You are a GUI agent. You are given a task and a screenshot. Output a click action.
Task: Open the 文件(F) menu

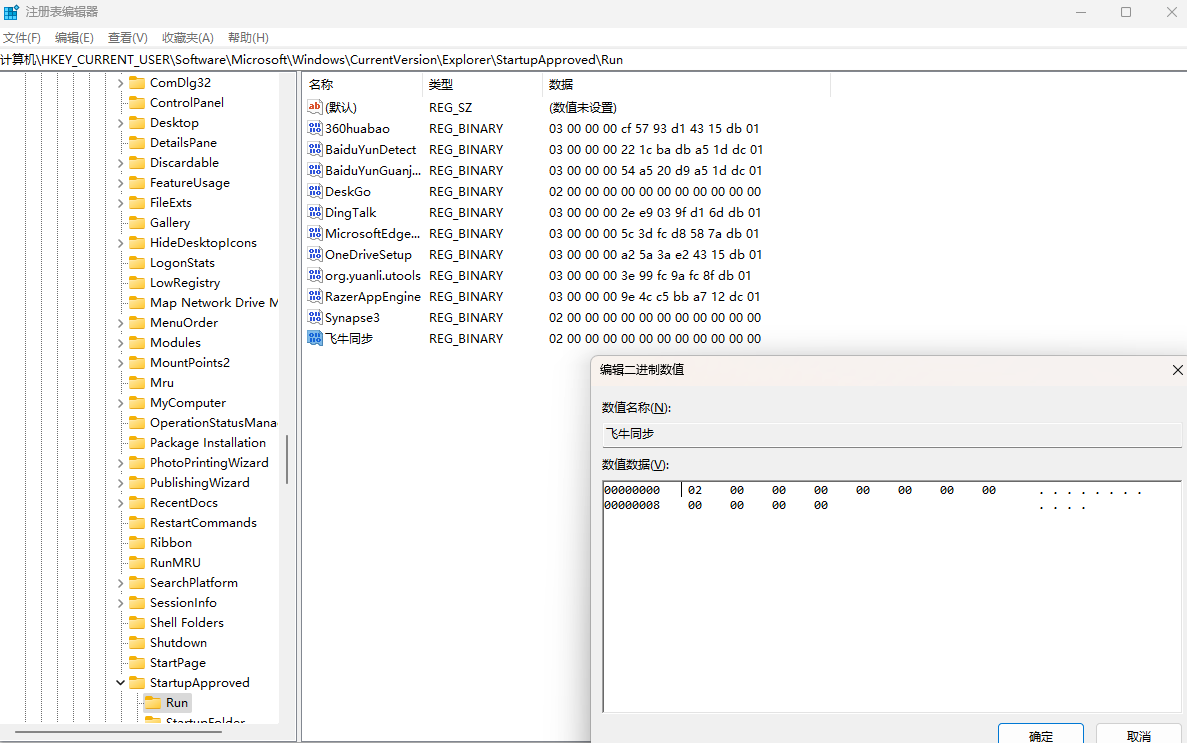(x=21, y=38)
